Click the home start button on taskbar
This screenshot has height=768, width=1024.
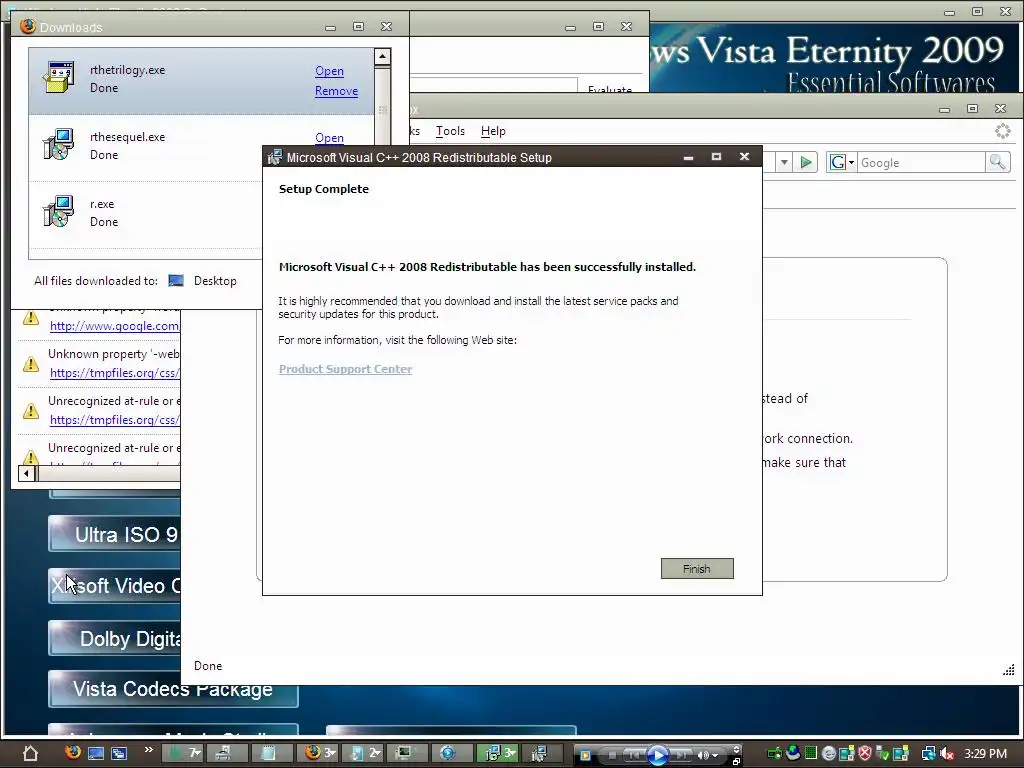click(x=30, y=753)
